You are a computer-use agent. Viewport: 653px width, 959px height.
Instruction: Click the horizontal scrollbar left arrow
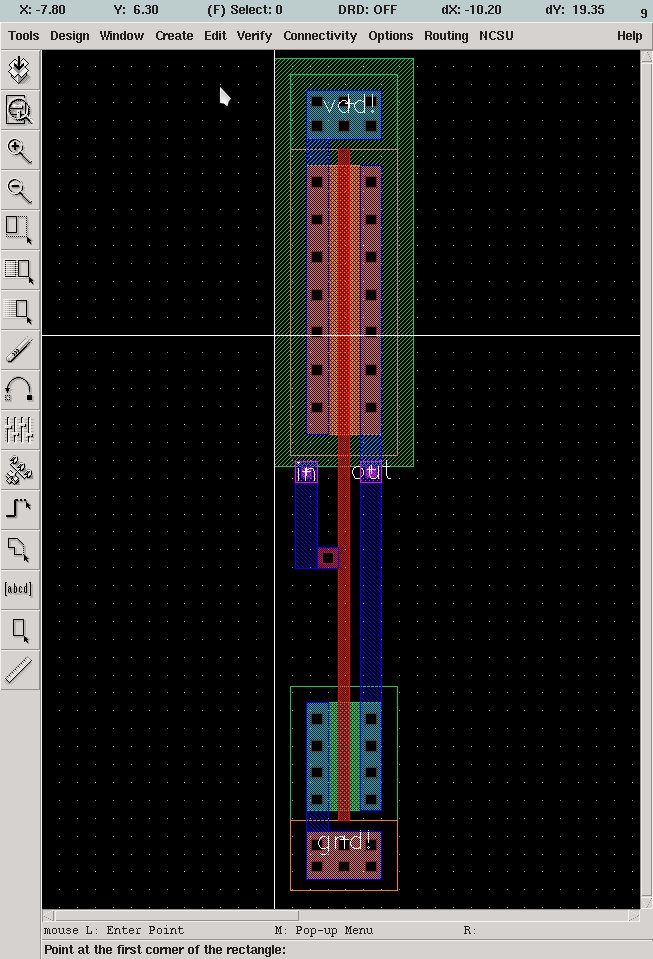[x=48, y=916]
